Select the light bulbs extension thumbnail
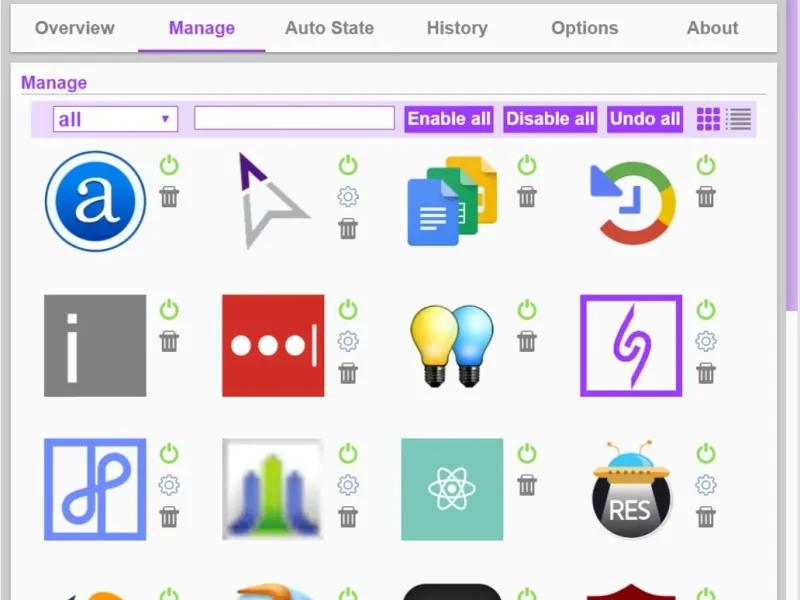The height and width of the screenshot is (600, 800). (x=452, y=345)
